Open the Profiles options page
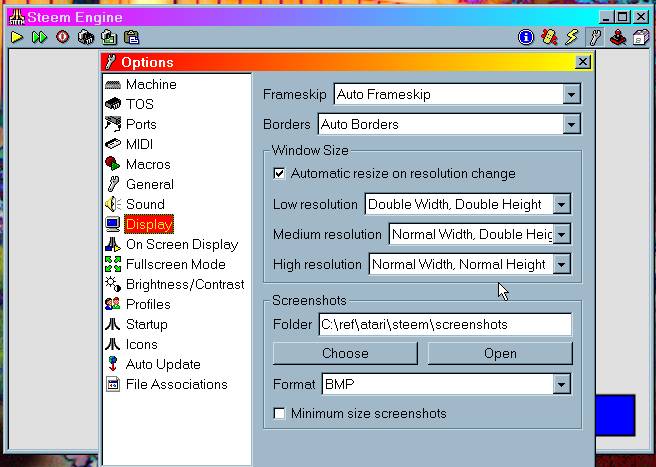Viewport: 656px width, 467px height. pos(148,304)
